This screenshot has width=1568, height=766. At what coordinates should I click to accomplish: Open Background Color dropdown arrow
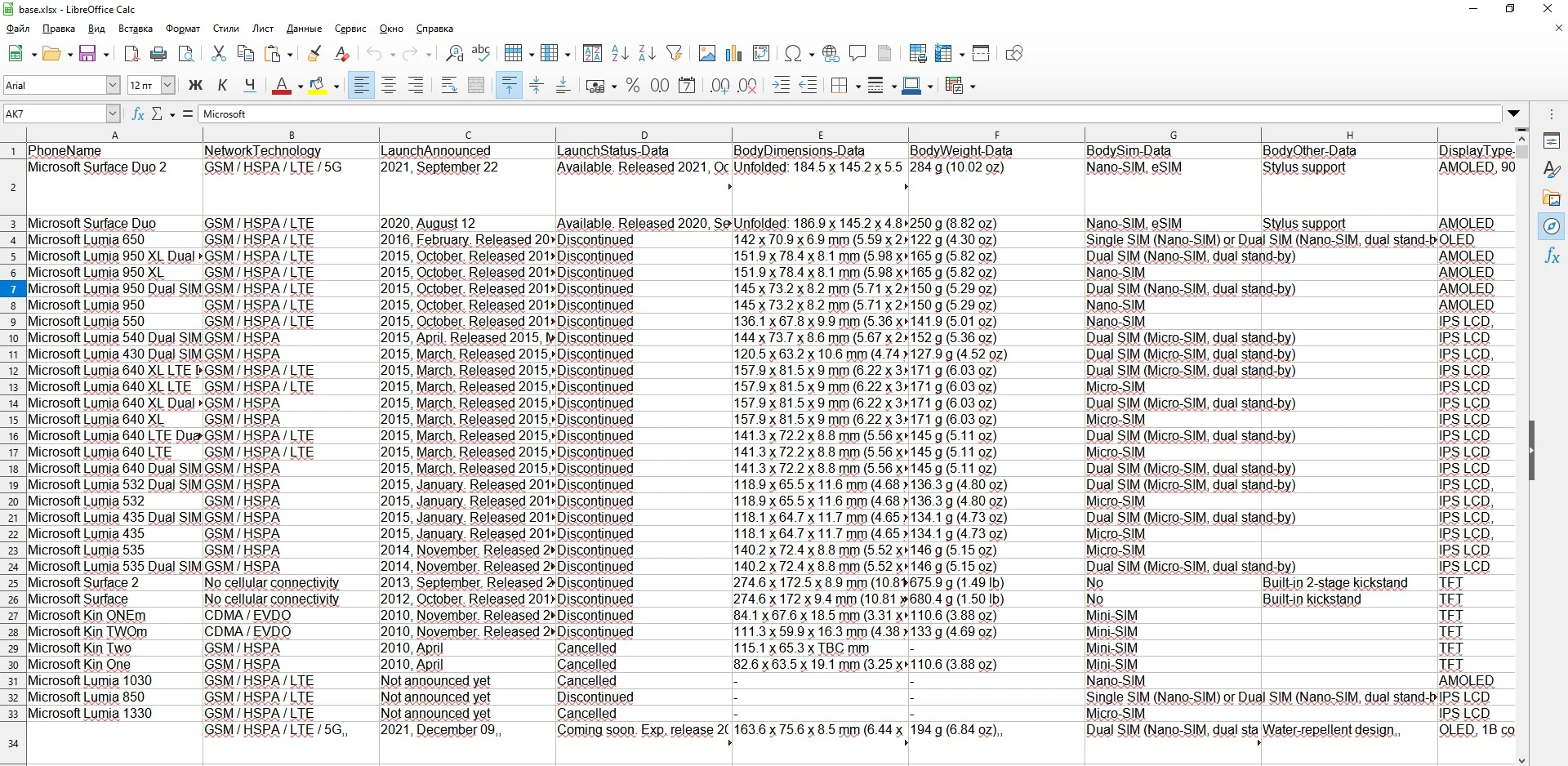336,86
